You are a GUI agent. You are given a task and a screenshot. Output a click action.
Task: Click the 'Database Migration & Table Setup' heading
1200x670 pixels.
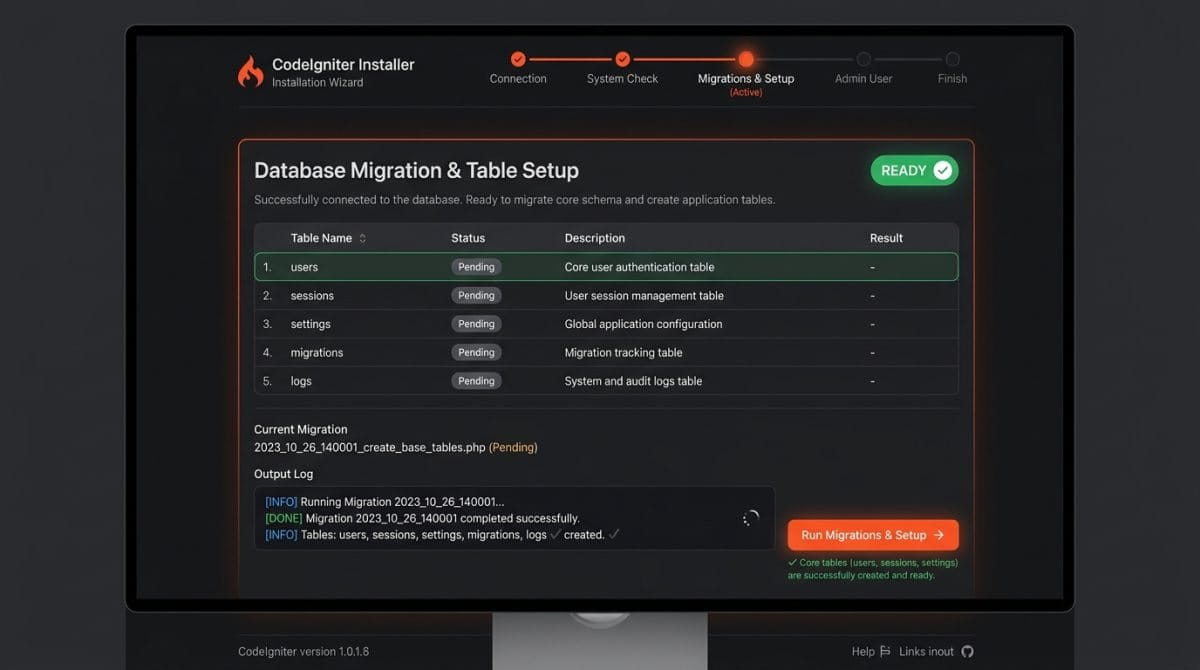416,171
